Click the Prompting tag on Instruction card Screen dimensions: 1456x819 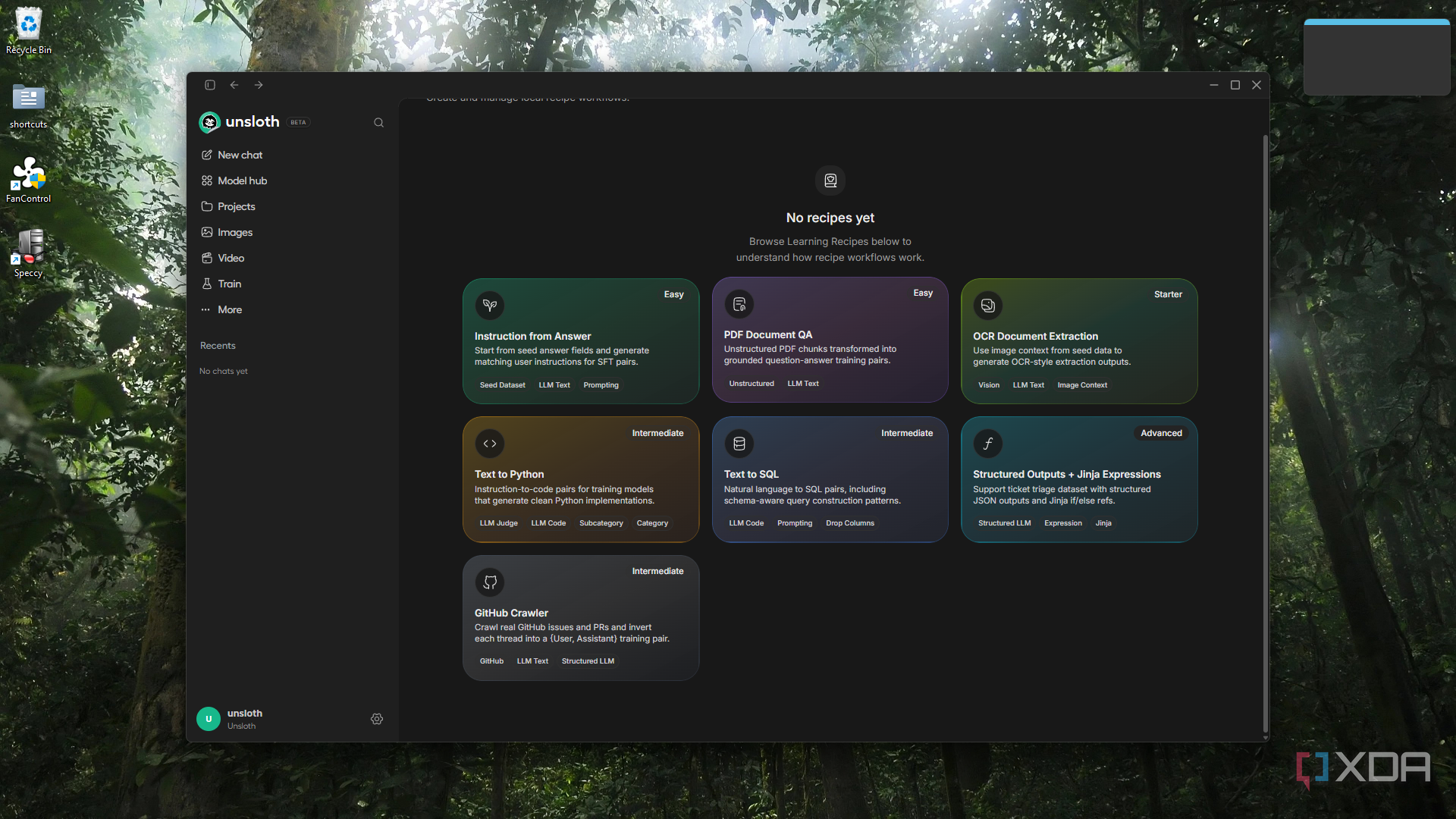point(601,385)
